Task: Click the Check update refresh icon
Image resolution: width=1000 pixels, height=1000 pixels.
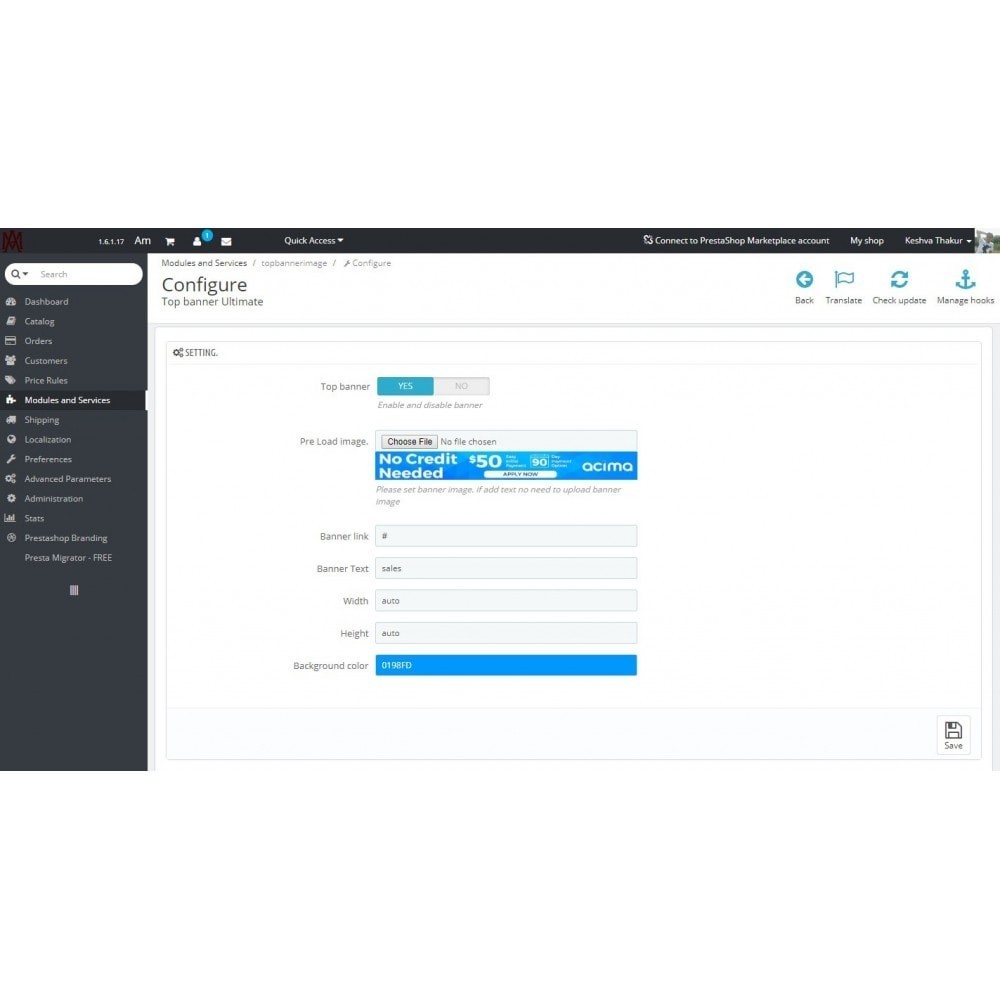Action: 899,279
